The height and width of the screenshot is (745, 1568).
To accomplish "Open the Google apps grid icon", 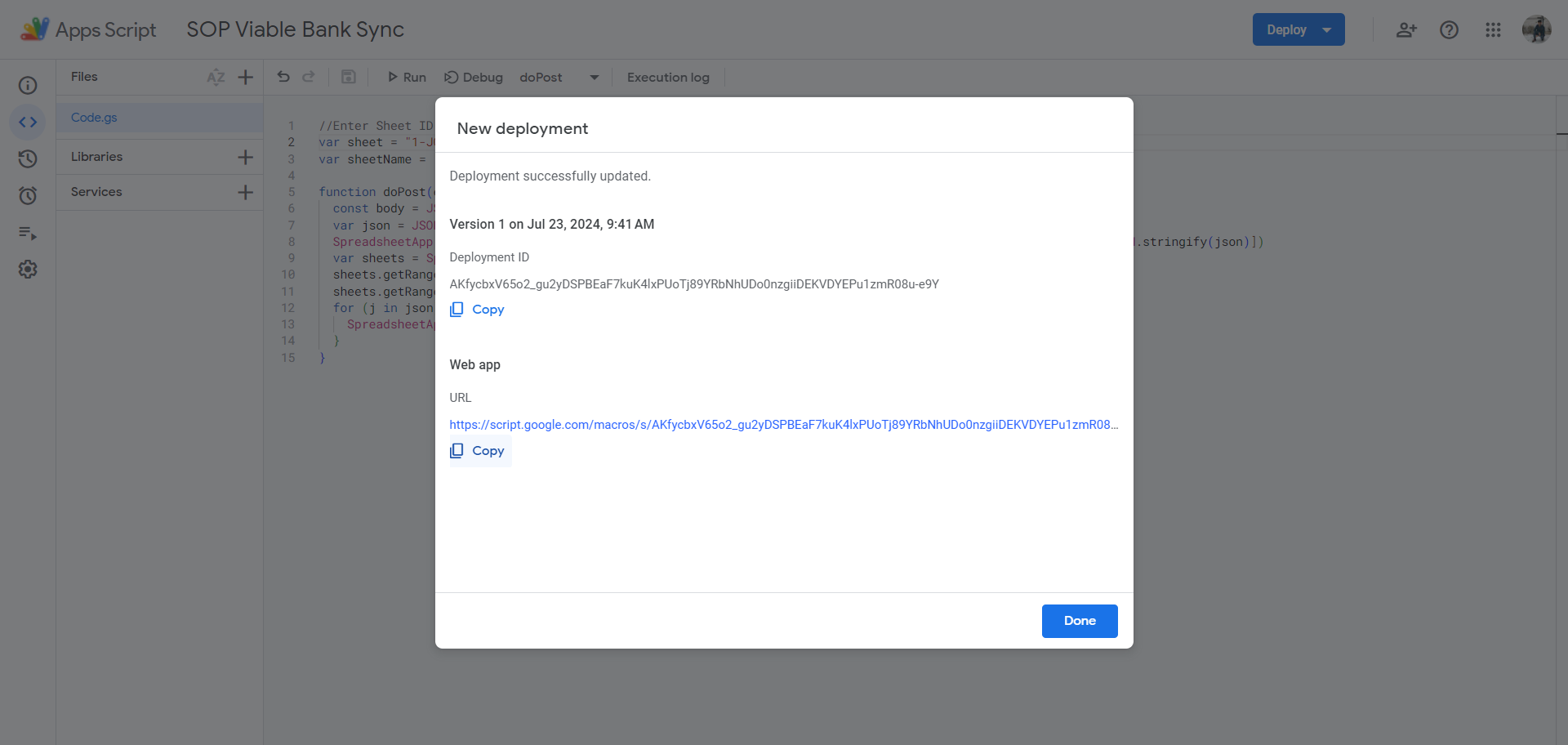I will point(1493,29).
